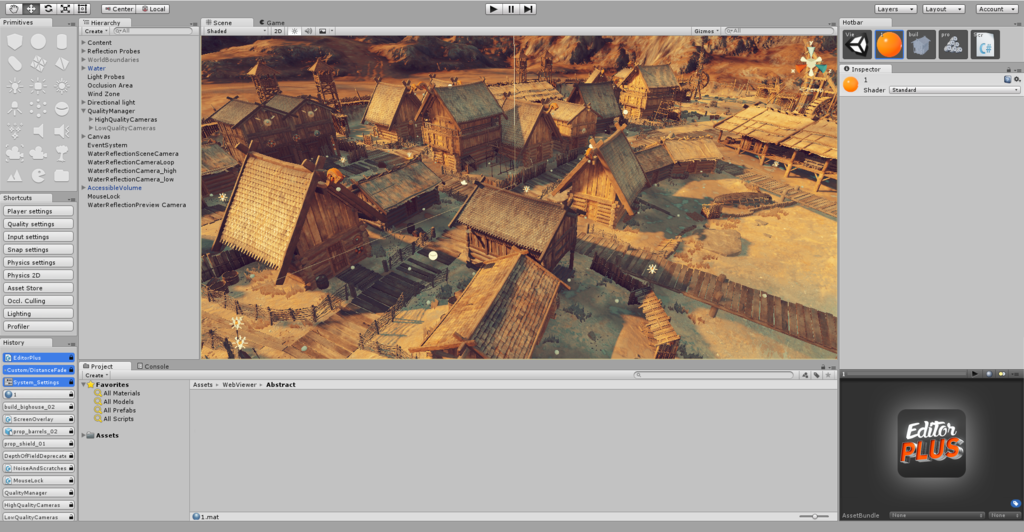
Task: Select the barrels prefab Hotbar item
Action: pos(953,44)
